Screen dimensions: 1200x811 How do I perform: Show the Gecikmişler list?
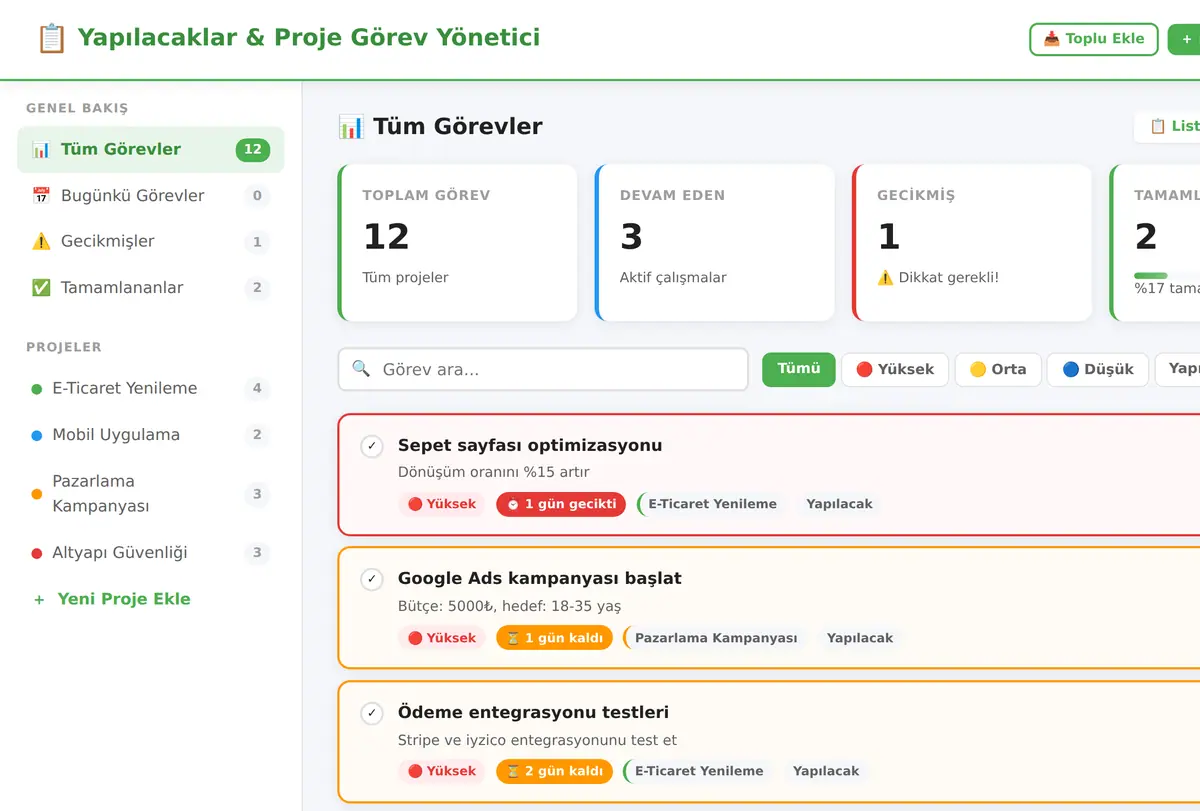[151, 242]
